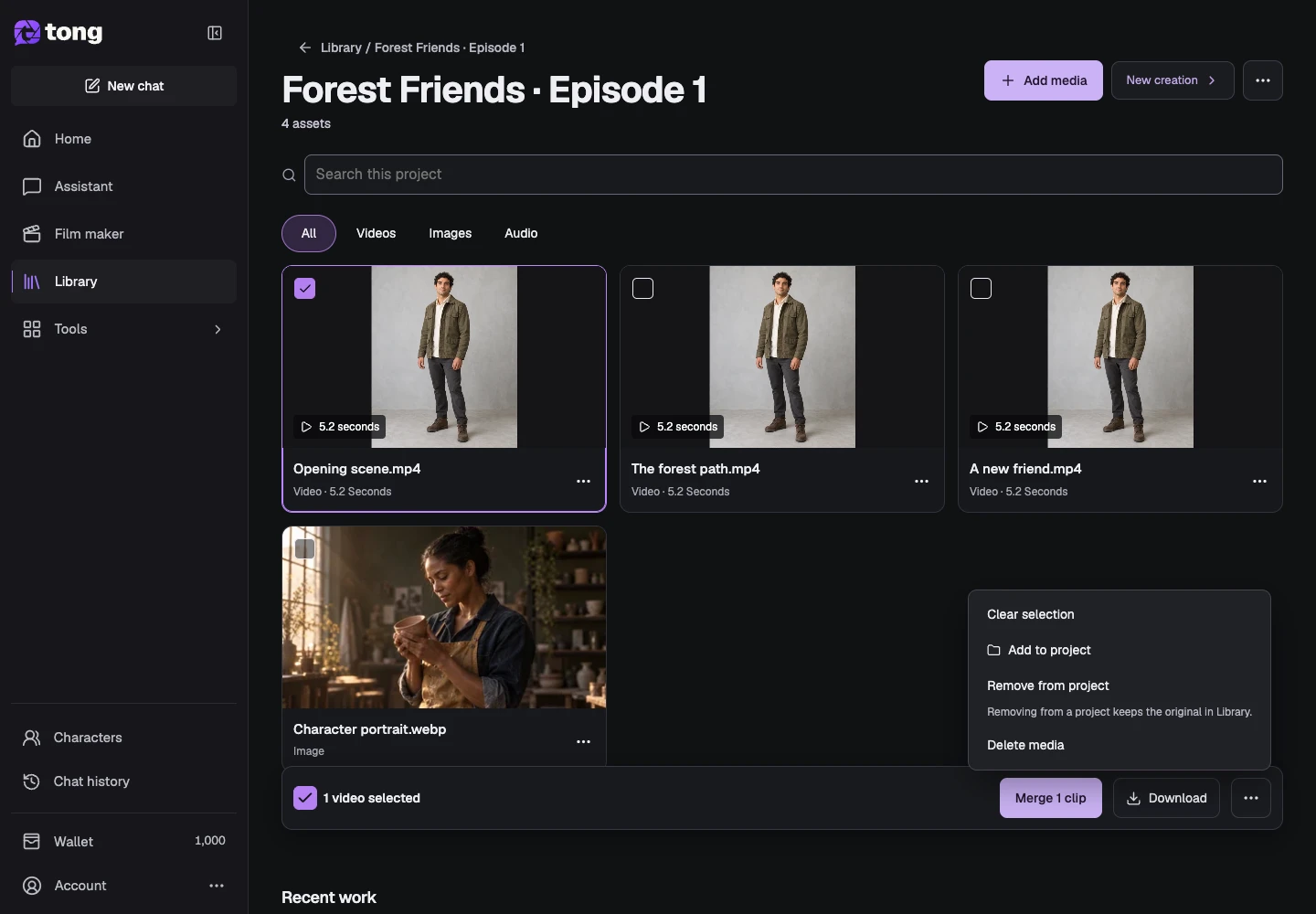The width and height of the screenshot is (1316, 914).
Task: Select the All filter tab
Action: [309, 233]
